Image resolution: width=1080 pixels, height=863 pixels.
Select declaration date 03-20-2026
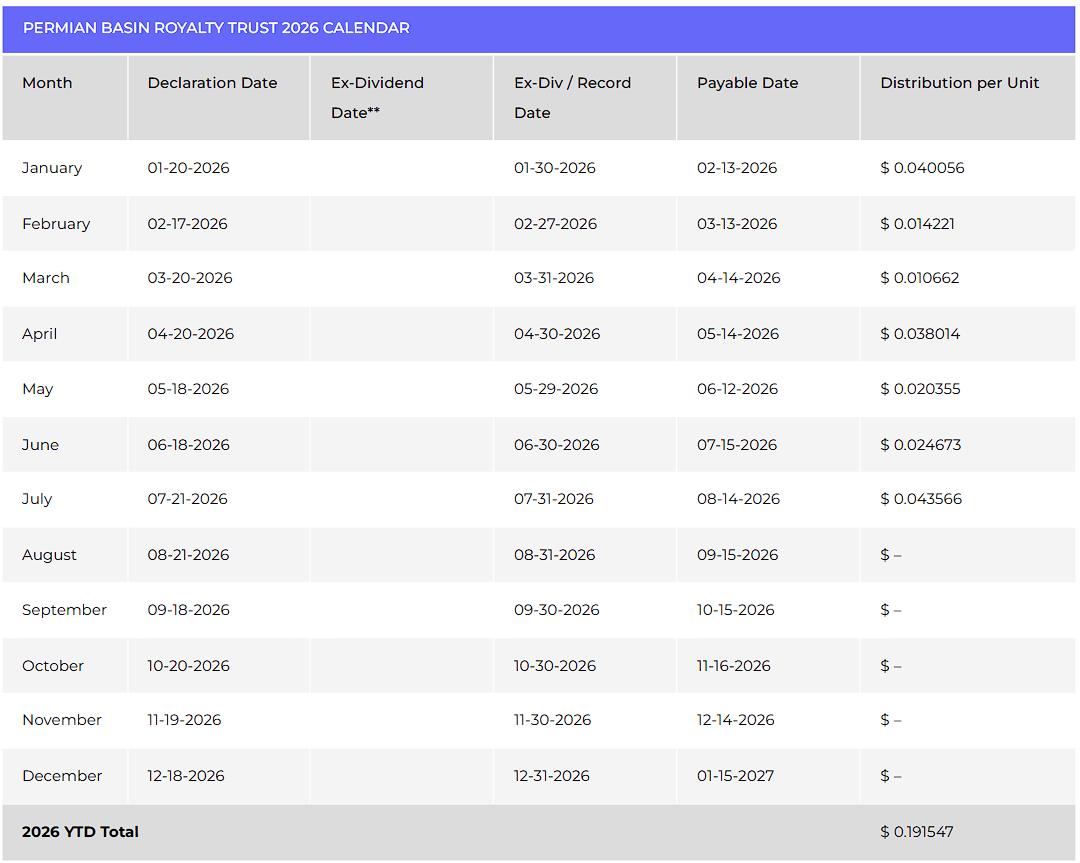[x=190, y=278]
